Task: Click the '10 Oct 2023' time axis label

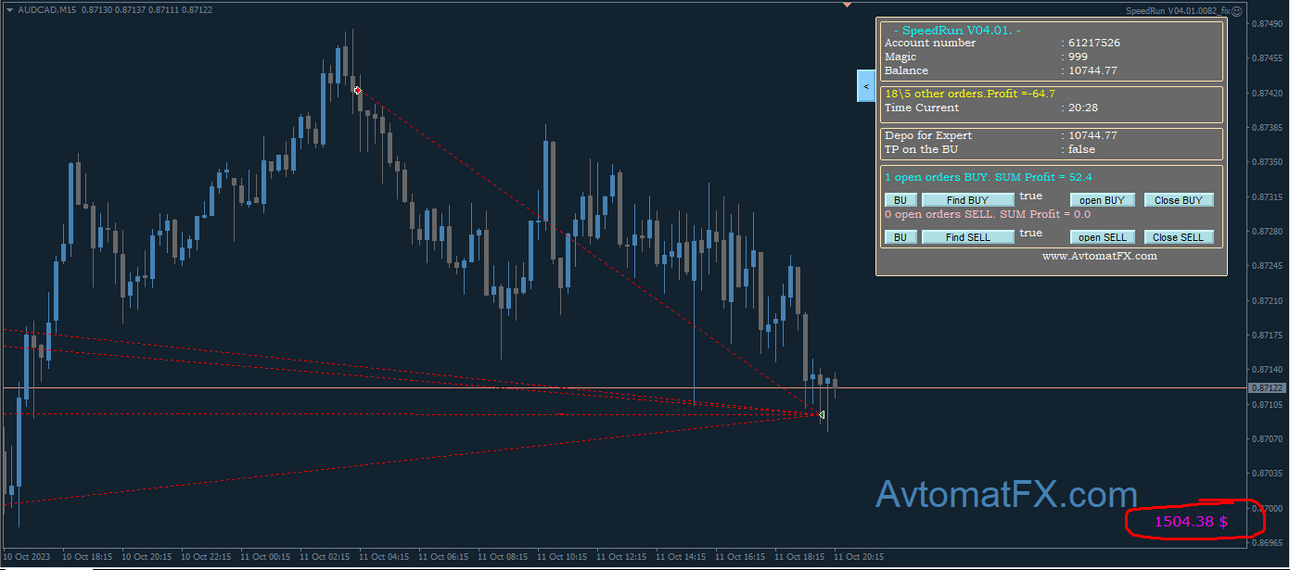Action: point(27,556)
